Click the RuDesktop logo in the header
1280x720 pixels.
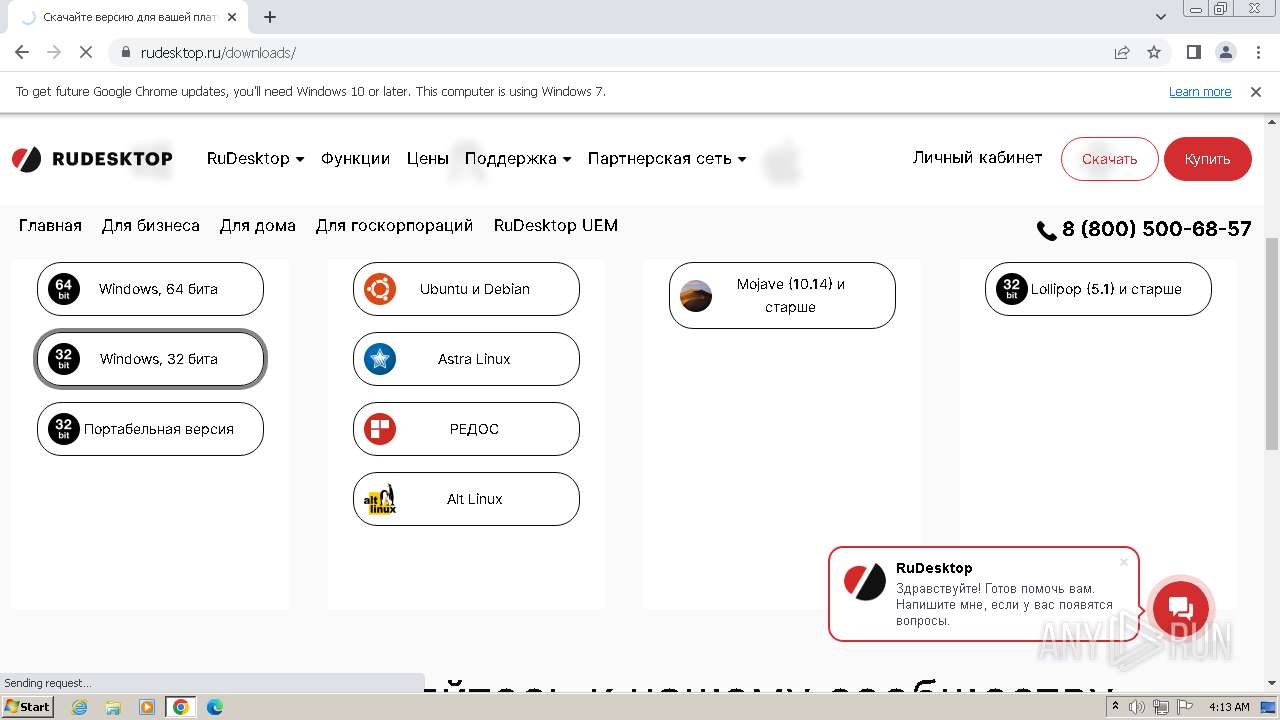tap(92, 159)
